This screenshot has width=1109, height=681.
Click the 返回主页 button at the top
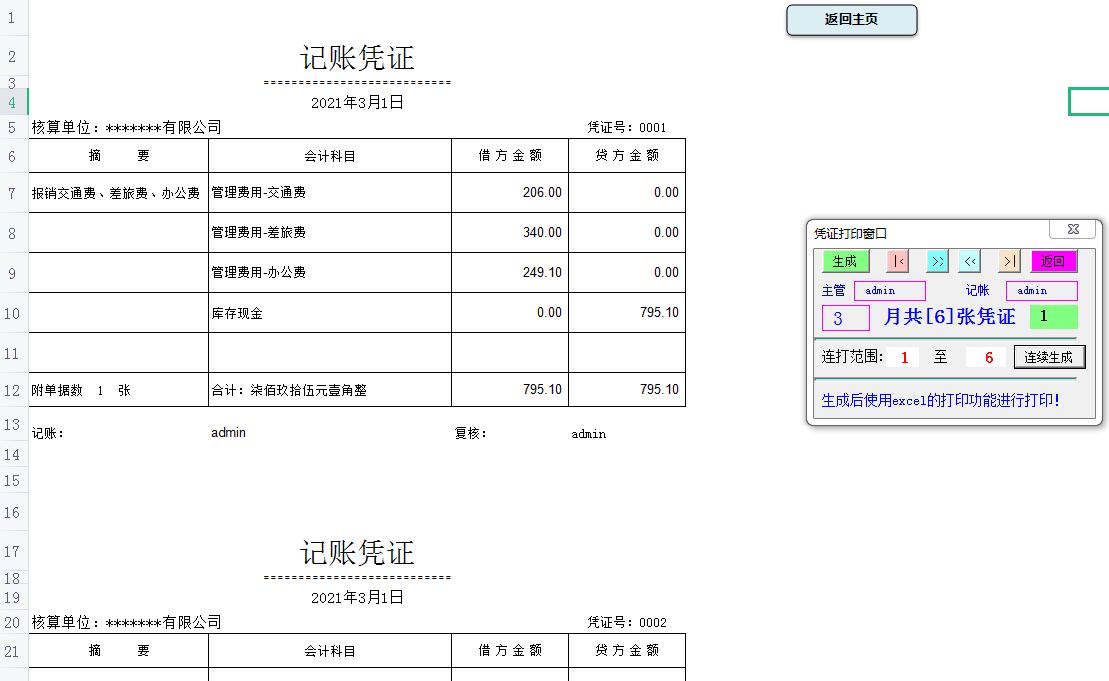point(852,20)
